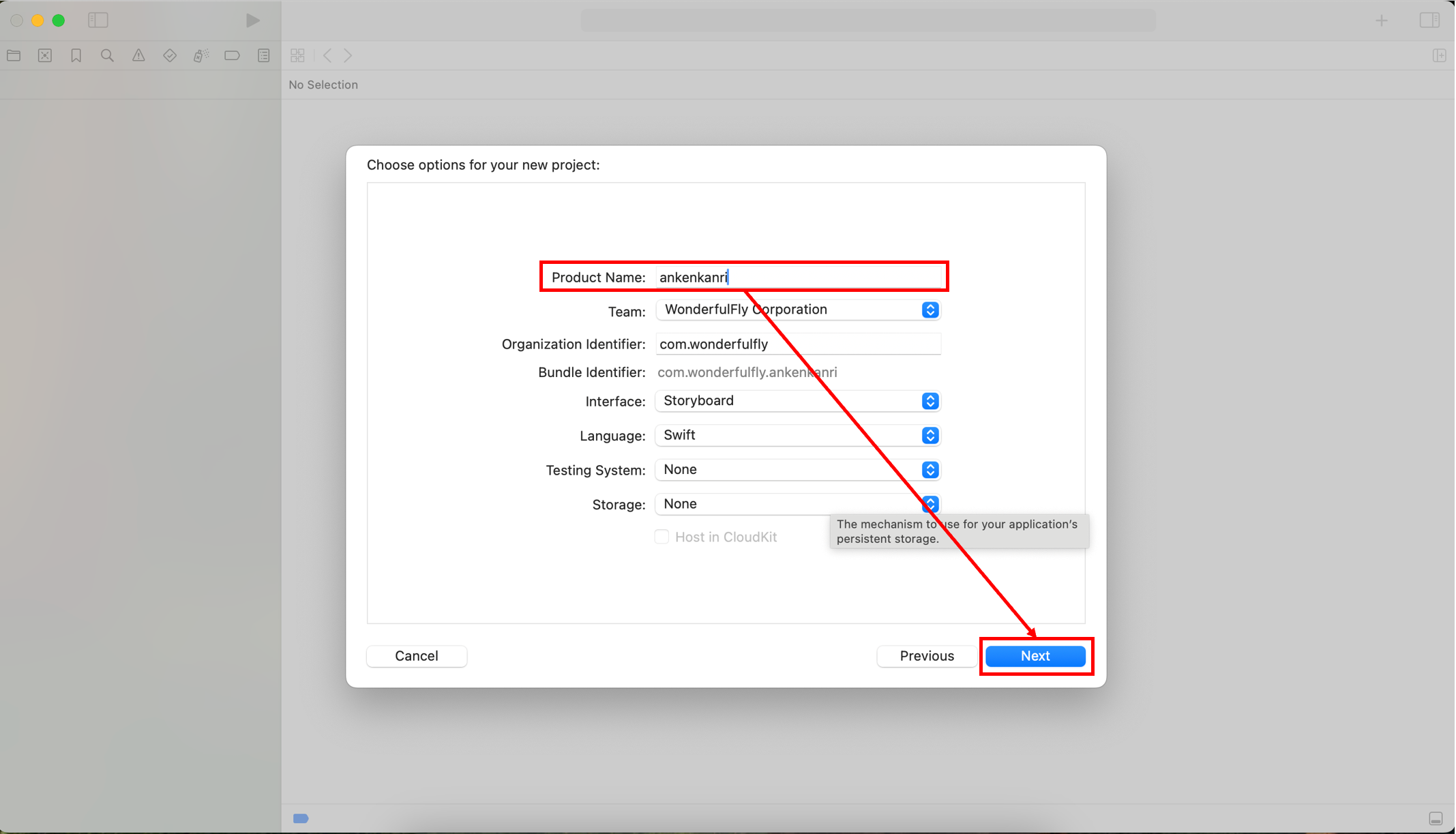The height and width of the screenshot is (834, 1456).
Task: Open the Project navigator folder icon
Action: point(14,55)
